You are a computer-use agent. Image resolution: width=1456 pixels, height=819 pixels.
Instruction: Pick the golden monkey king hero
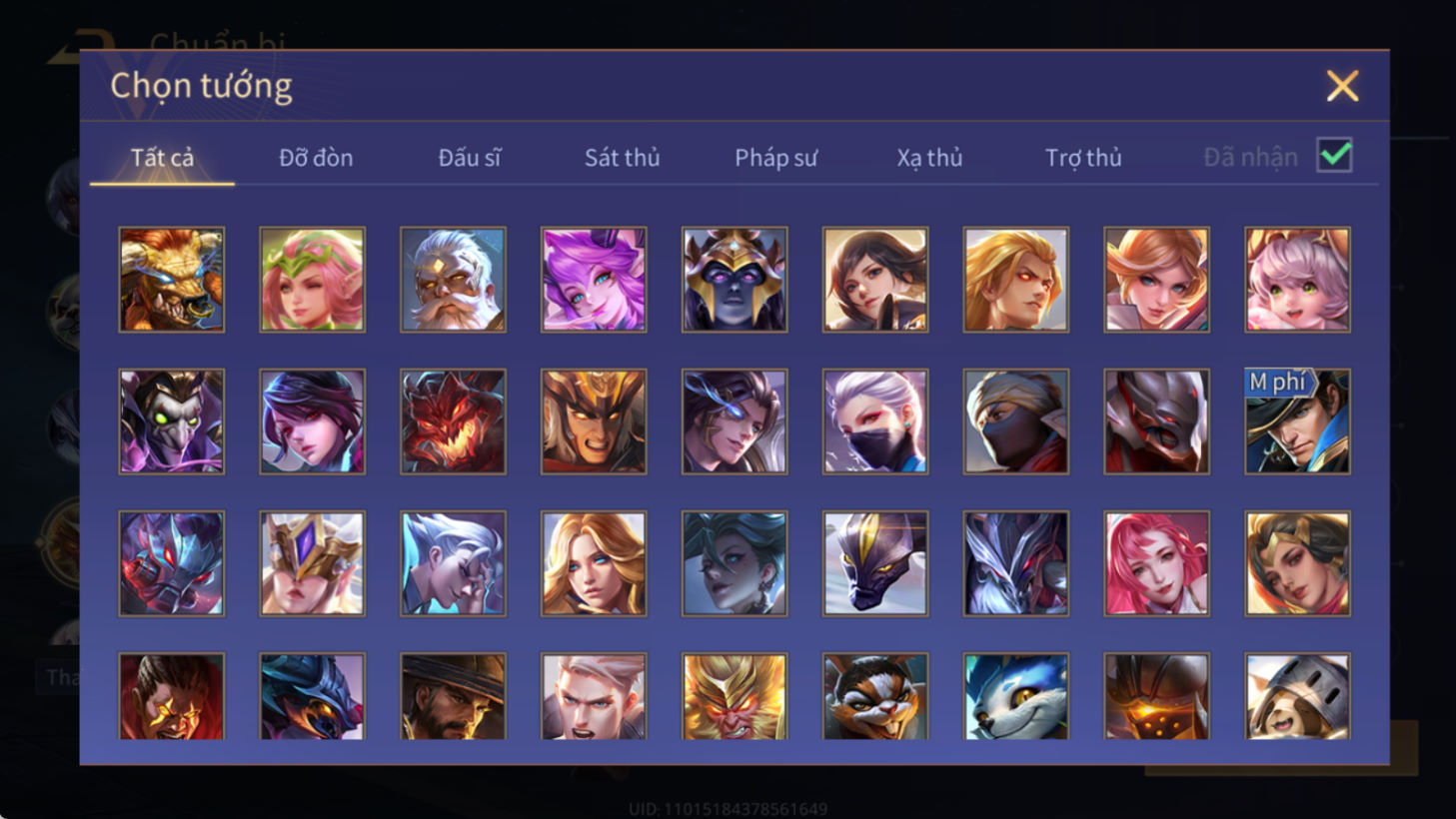(734, 696)
